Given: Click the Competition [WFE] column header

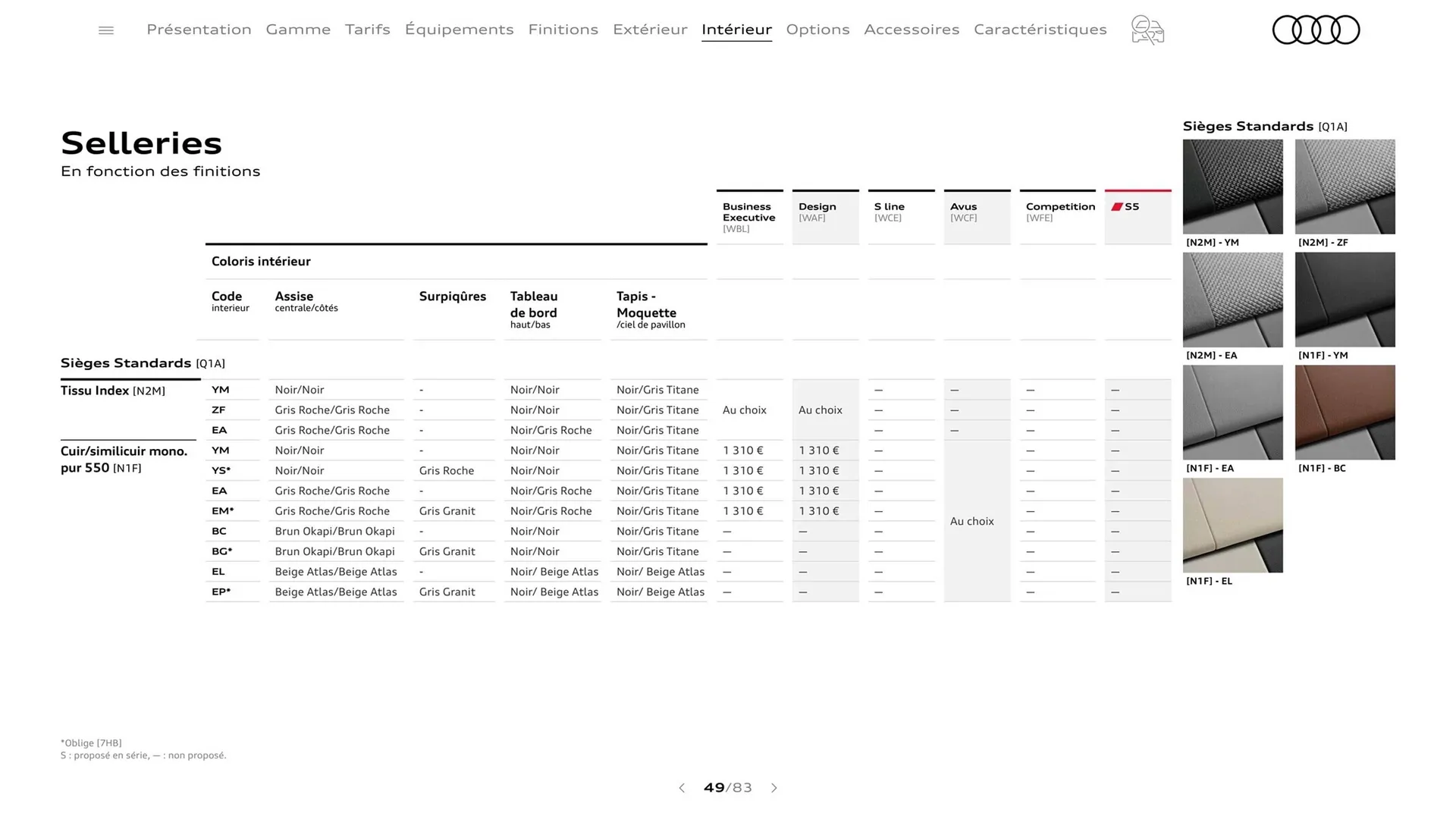Looking at the screenshot, I should [1058, 217].
